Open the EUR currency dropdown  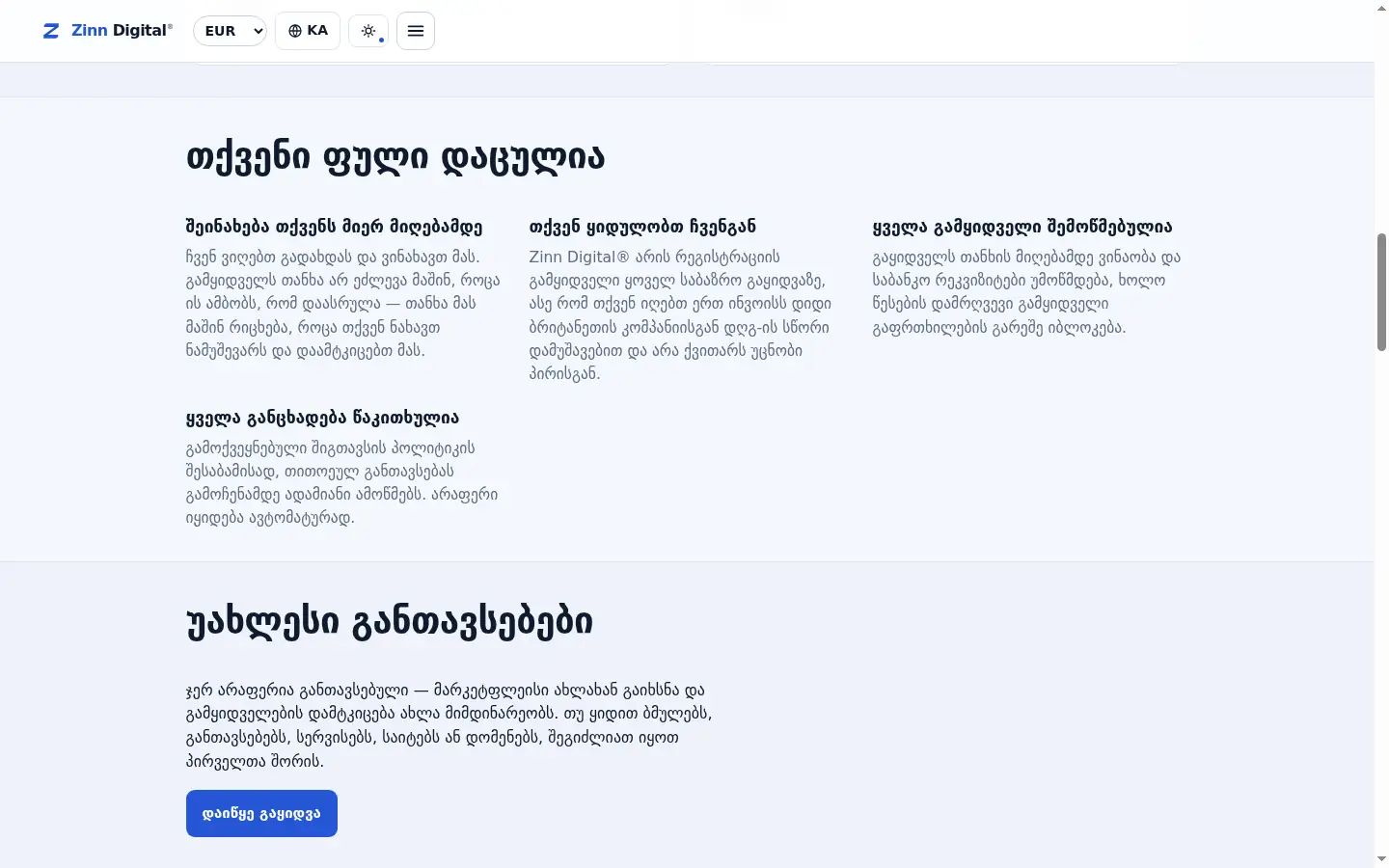tap(230, 31)
